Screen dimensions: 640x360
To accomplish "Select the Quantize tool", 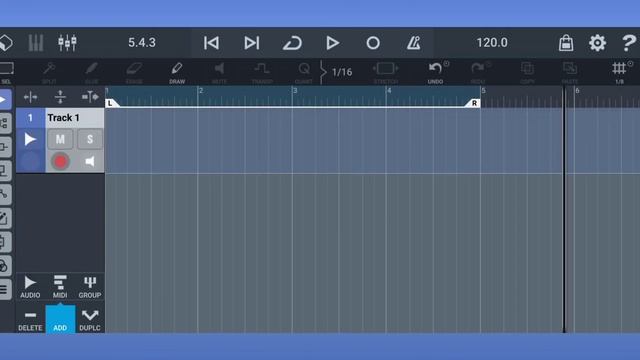I will click(x=304, y=72).
